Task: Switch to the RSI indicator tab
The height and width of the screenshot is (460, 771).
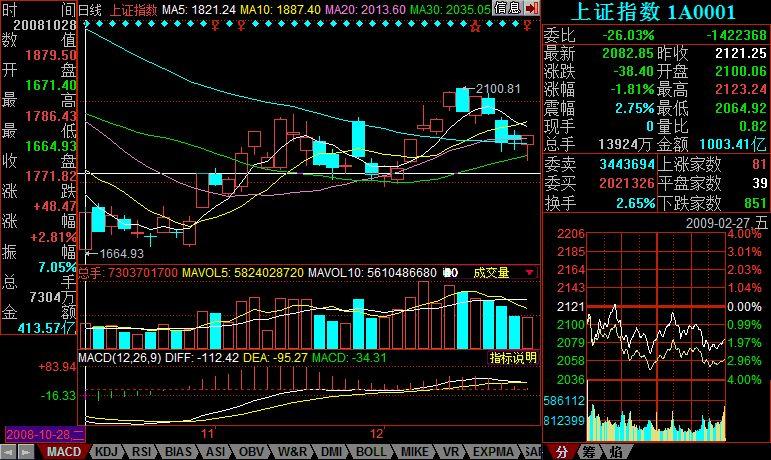Action: (x=142, y=452)
